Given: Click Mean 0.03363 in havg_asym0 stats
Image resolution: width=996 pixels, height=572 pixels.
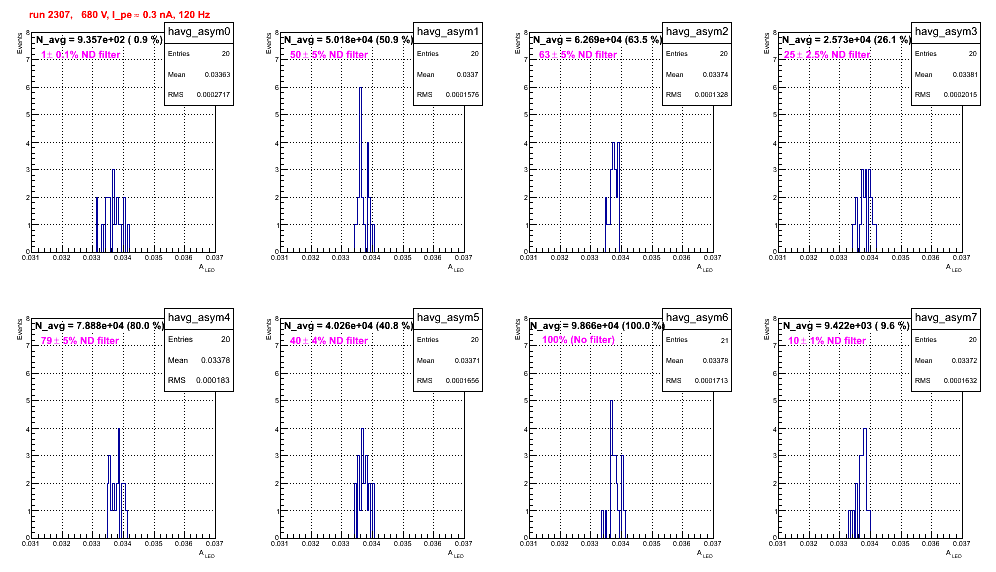Looking at the screenshot, I should [x=199, y=74].
